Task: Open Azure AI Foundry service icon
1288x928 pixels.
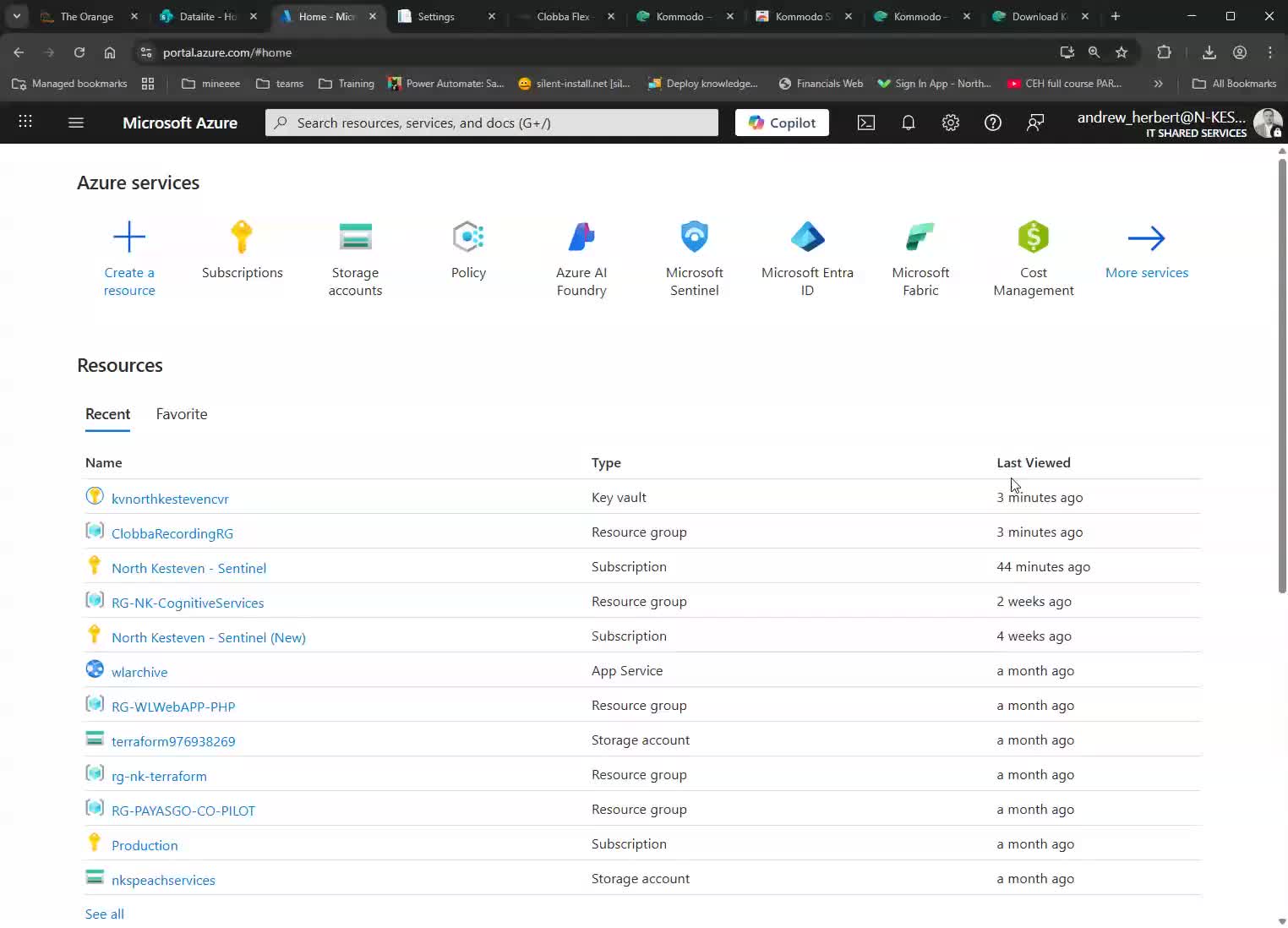Action: coord(581,237)
